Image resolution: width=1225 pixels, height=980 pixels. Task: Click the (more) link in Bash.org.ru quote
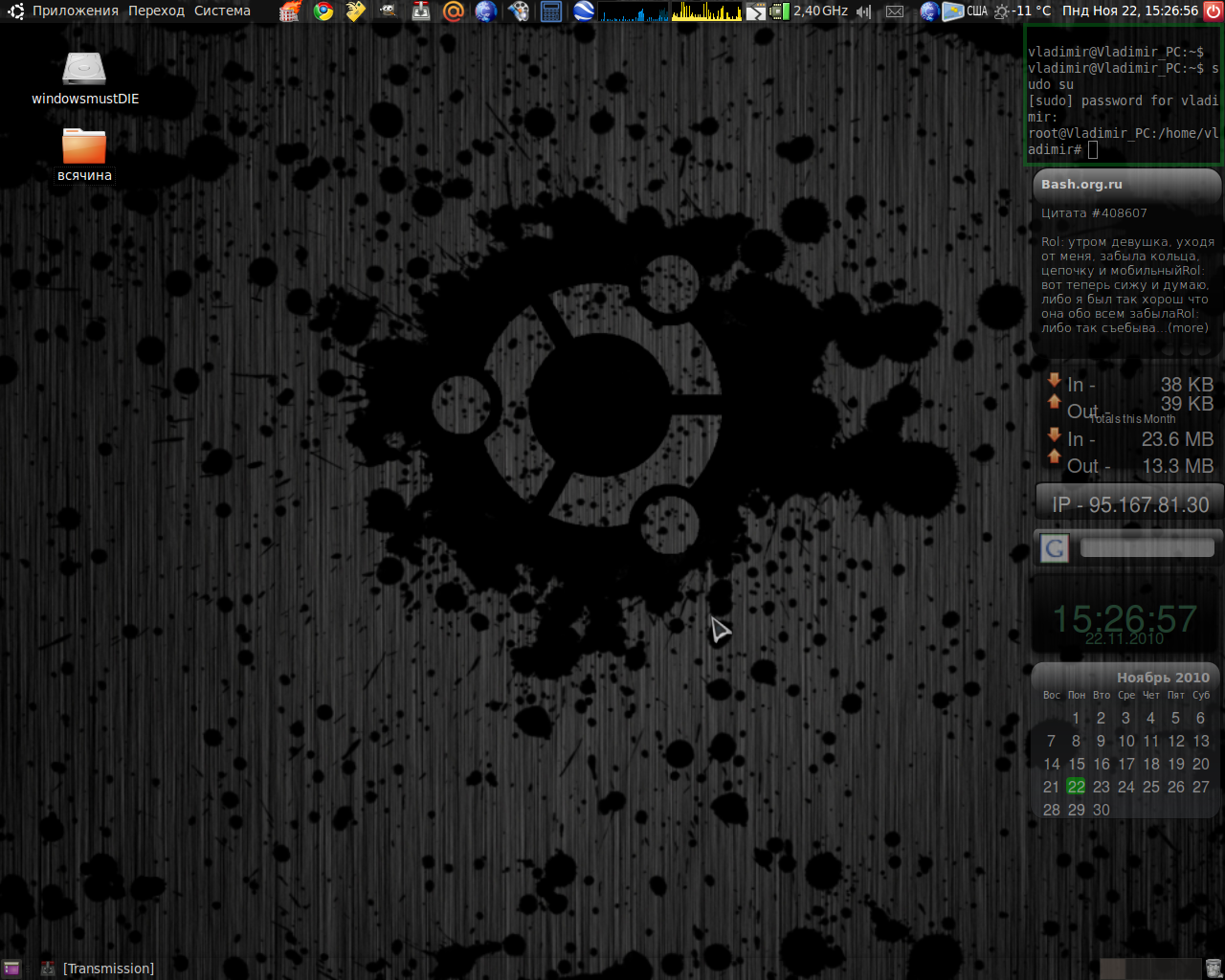(1189, 328)
